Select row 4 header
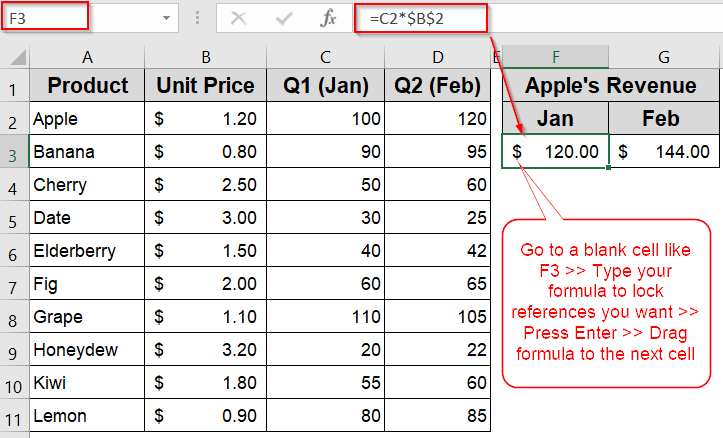The height and width of the screenshot is (438, 723). point(14,184)
